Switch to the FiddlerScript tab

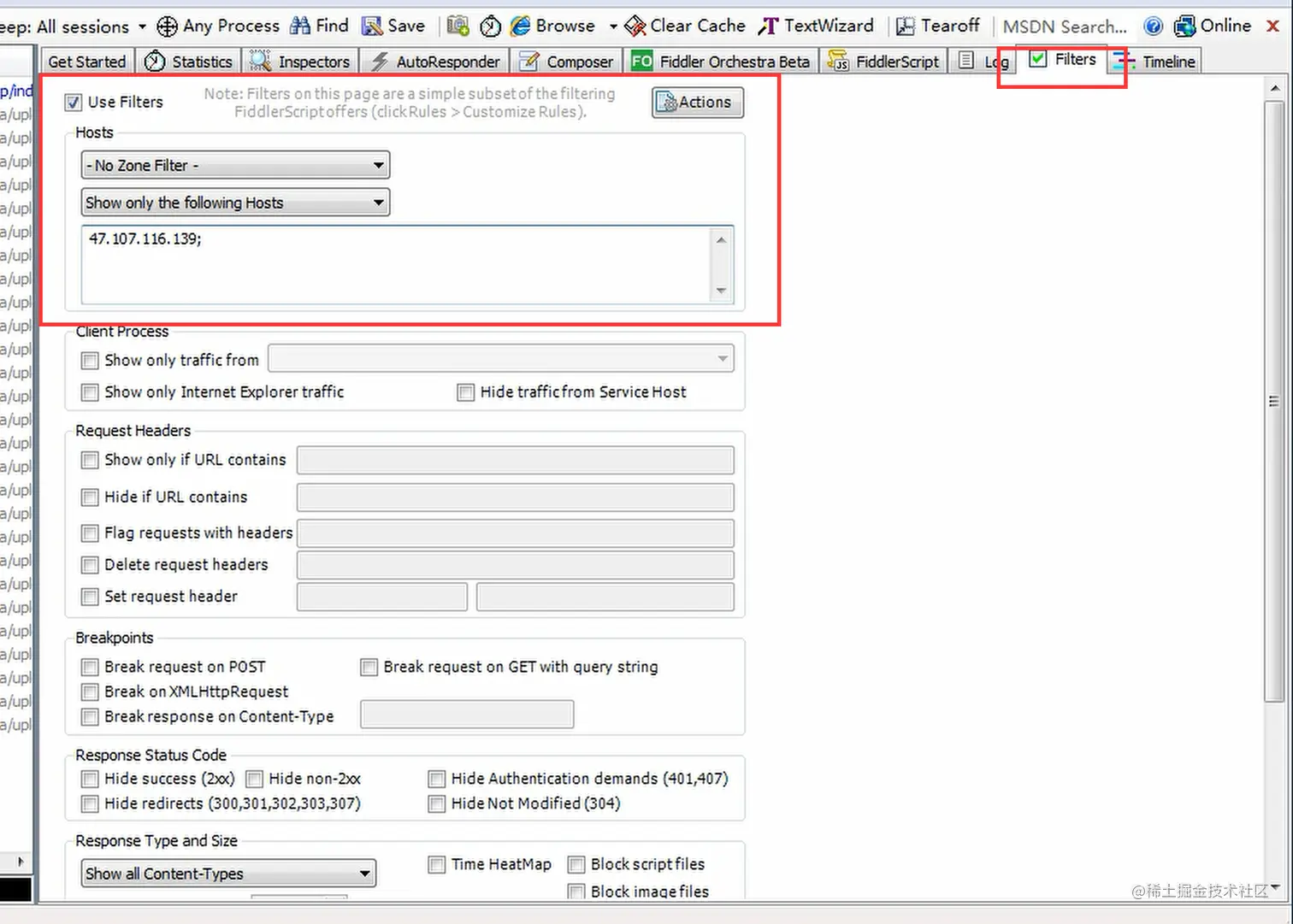pyautogui.click(x=883, y=62)
